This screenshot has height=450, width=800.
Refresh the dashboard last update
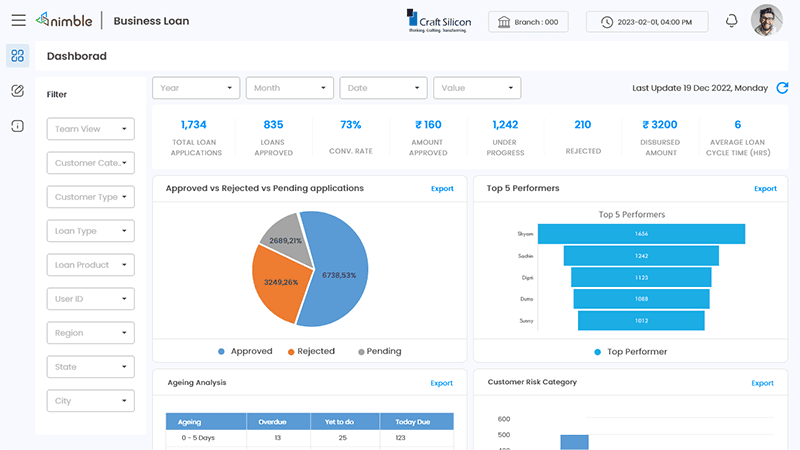782,88
